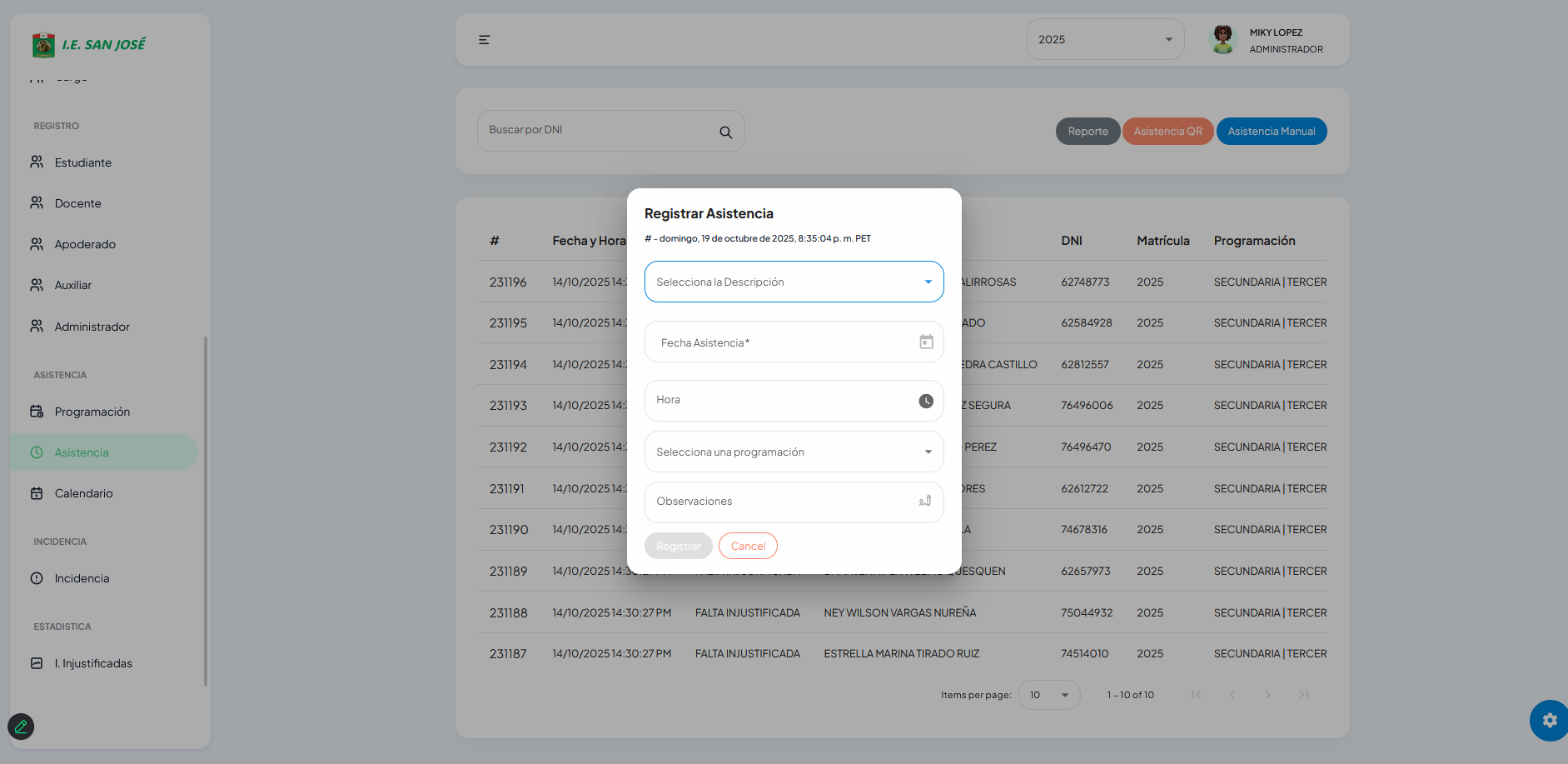The height and width of the screenshot is (764, 1568).
Task: Click the Miky Lopez user avatar
Action: tap(1222, 39)
